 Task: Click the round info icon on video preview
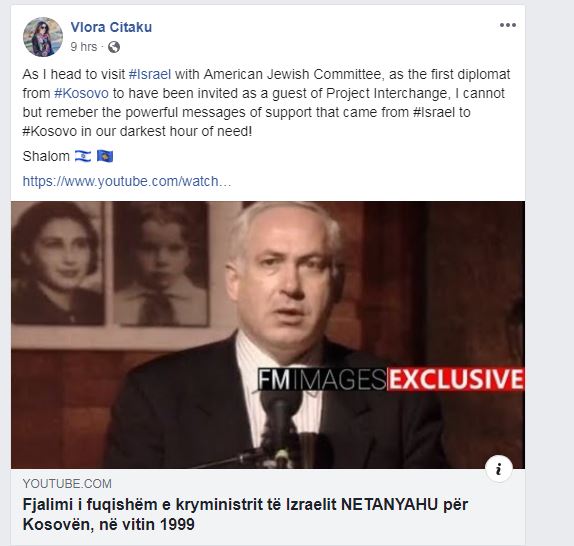click(499, 469)
